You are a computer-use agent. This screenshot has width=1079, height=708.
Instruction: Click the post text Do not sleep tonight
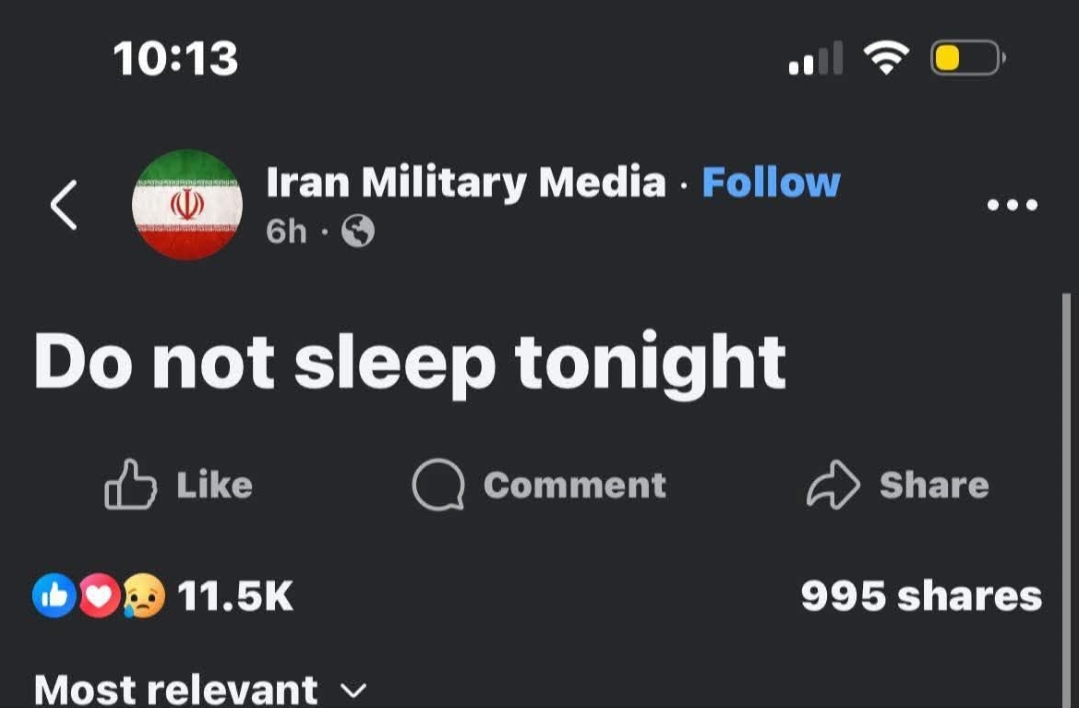coord(410,362)
